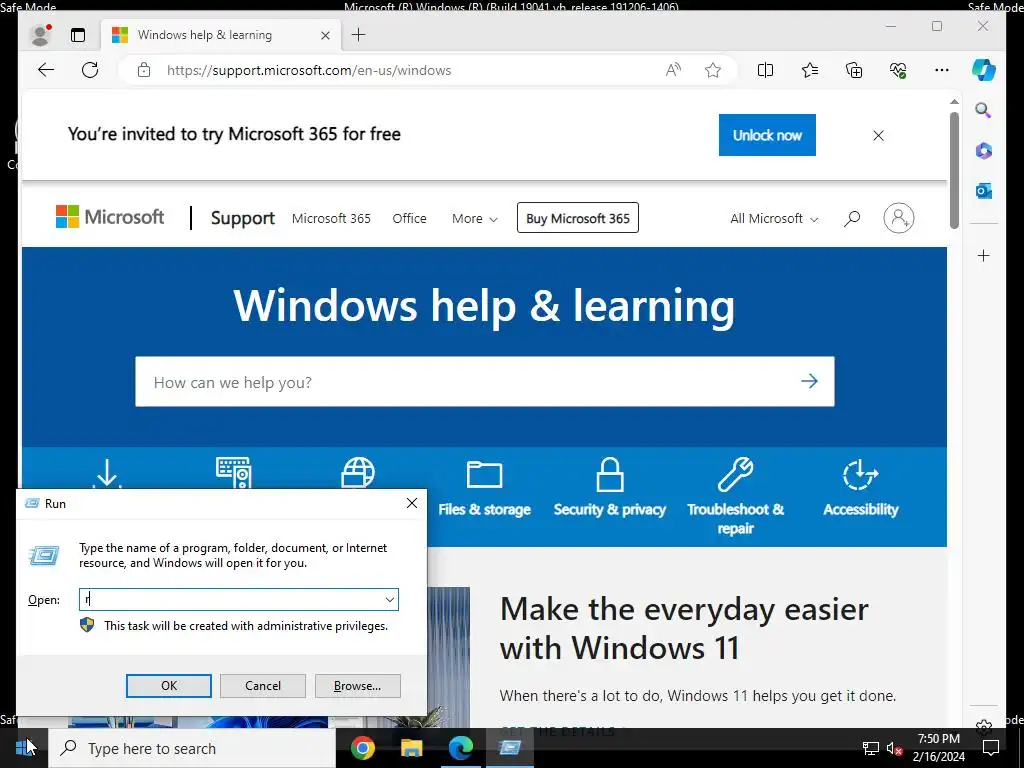This screenshot has width=1024, height=768.
Task: Click the site search magnifier icon
Action: click(852, 219)
